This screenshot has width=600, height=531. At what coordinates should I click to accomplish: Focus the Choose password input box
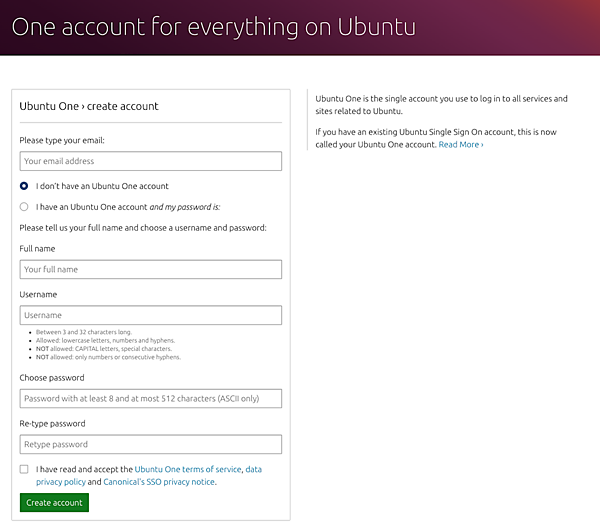(150, 398)
